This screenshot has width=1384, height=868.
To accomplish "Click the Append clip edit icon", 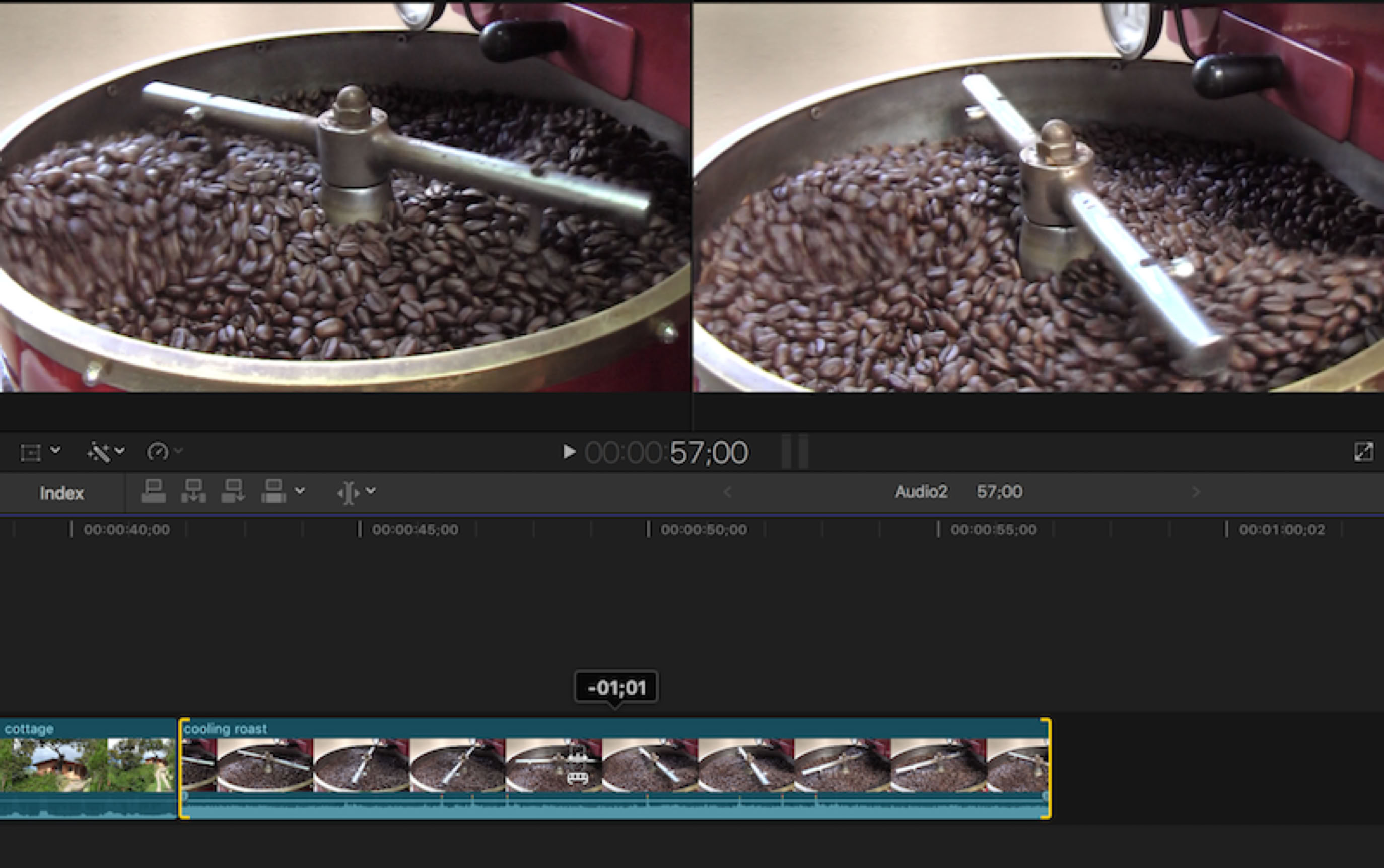I will click(233, 491).
